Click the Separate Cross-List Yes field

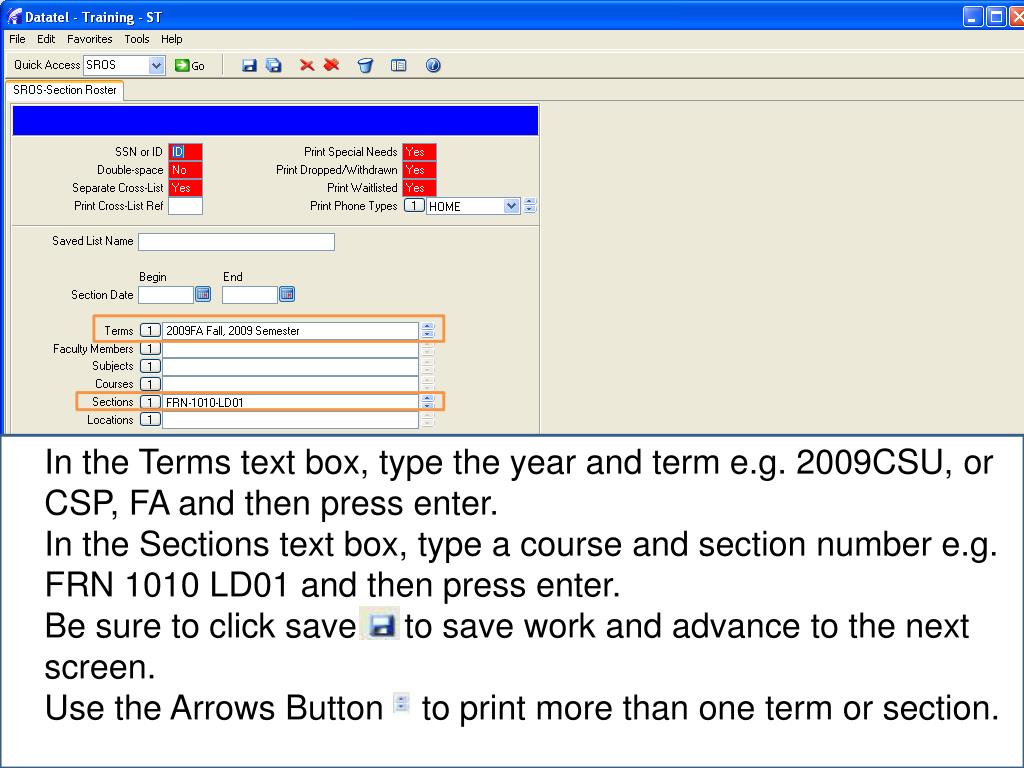pyautogui.click(x=185, y=188)
